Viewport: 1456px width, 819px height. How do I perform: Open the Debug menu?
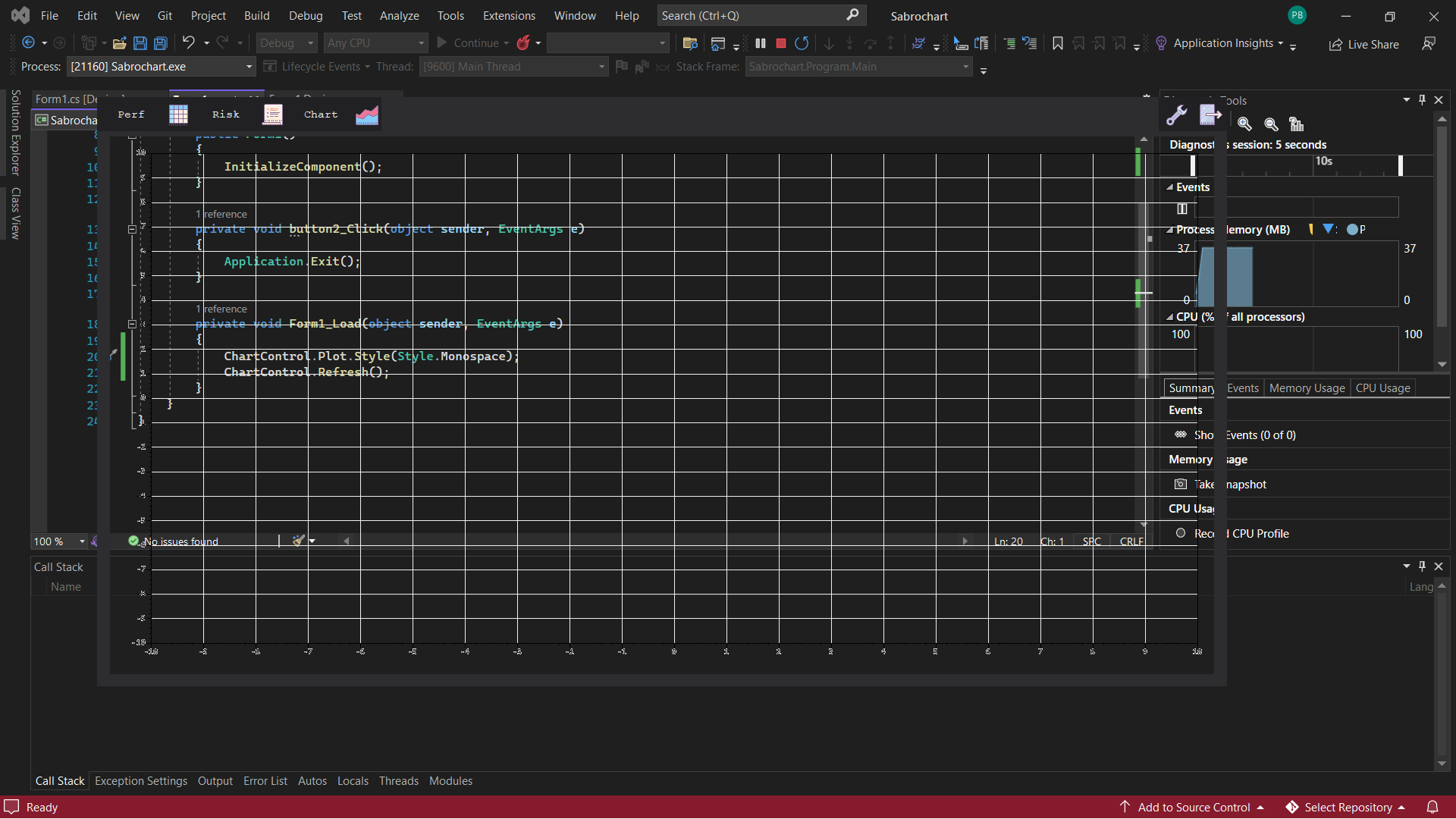pyautogui.click(x=305, y=15)
